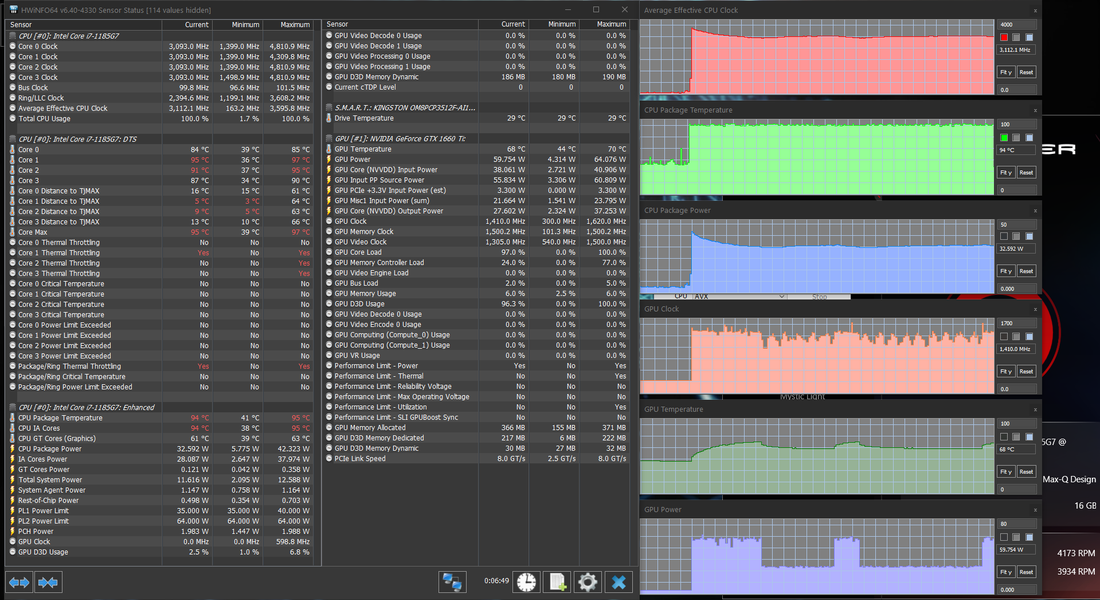The height and width of the screenshot is (600, 1100).
Task: Open the network remote monitoring computers icon
Action: (452, 582)
